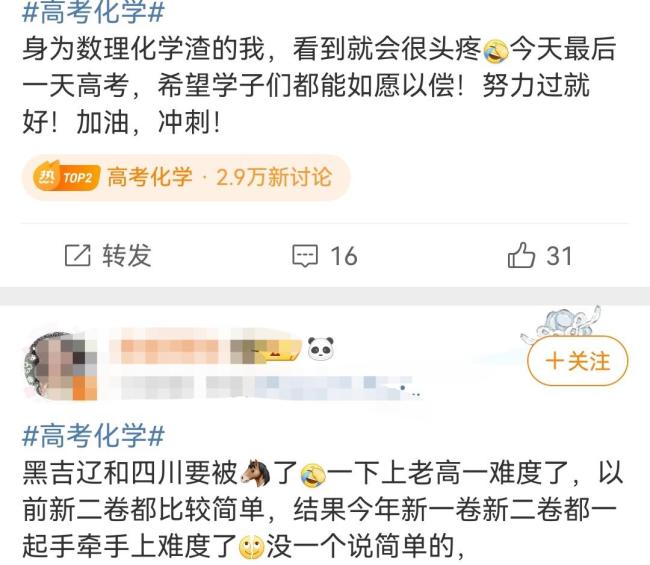Tap the orange hot flame TOP2 badge
Screen dimensions: 650x565
[x=66, y=177]
